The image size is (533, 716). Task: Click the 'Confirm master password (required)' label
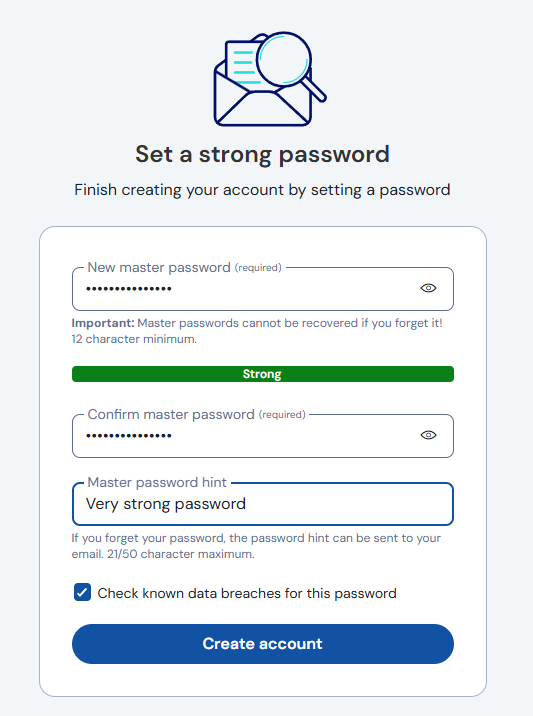pyautogui.click(x=196, y=415)
